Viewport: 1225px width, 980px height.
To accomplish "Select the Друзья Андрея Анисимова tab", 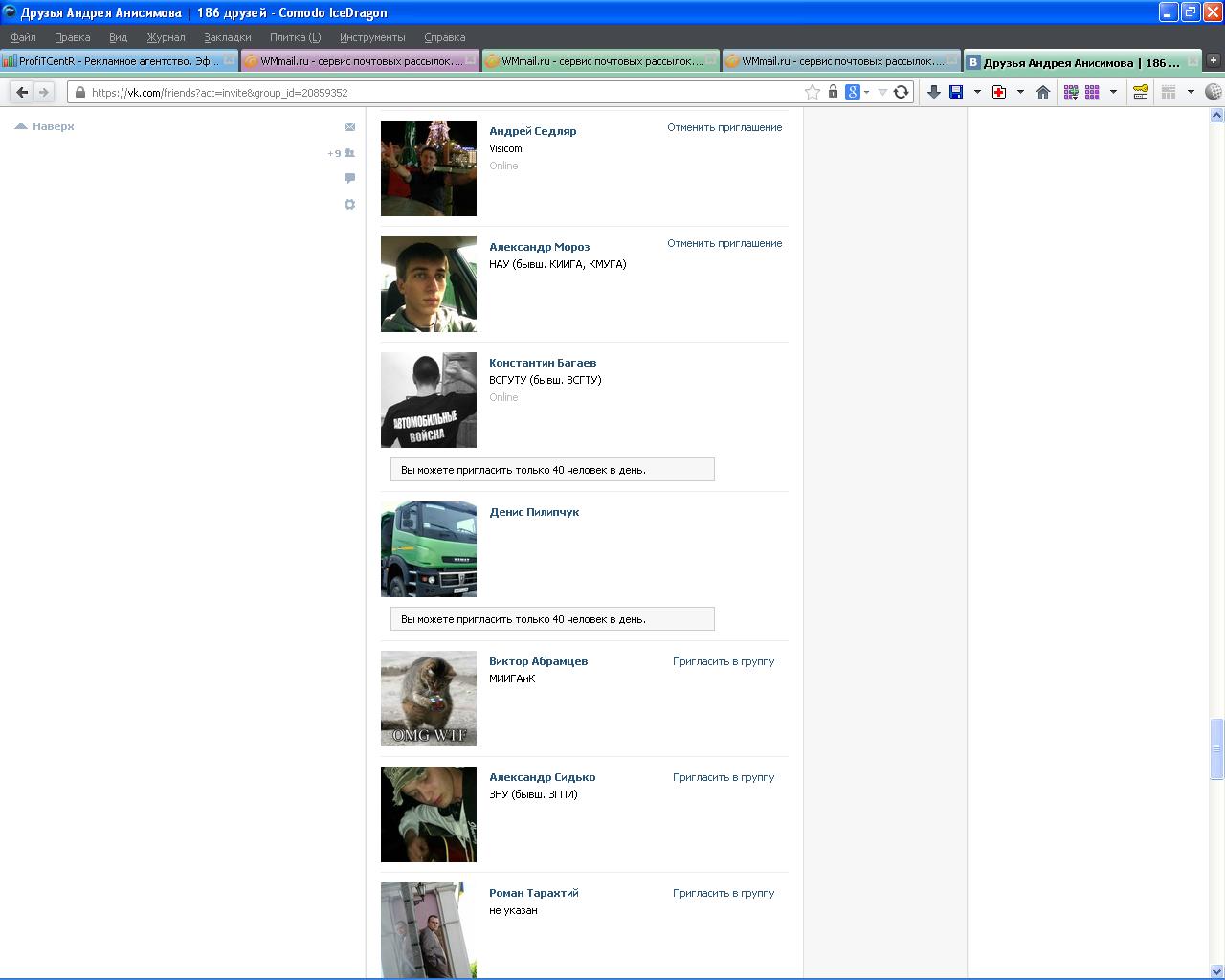I will pyautogui.click(x=1081, y=61).
